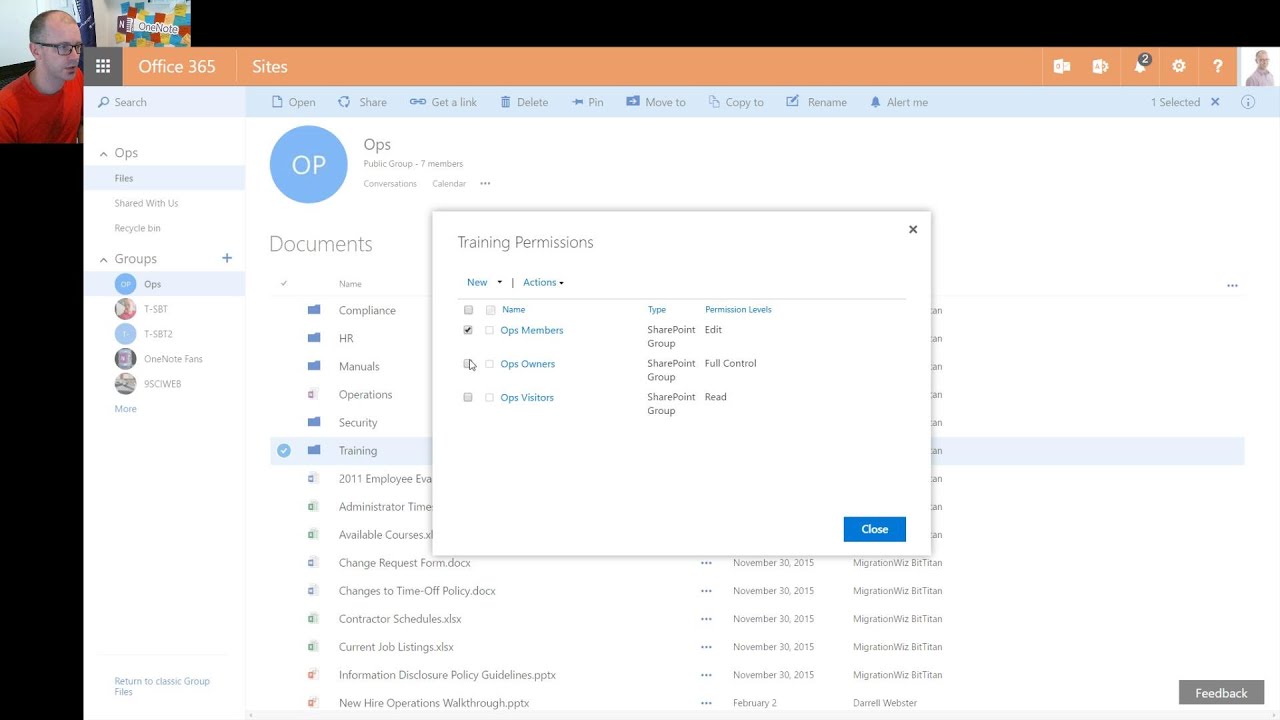
Task: Open the Ops Members group link
Action: coord(532,330)
